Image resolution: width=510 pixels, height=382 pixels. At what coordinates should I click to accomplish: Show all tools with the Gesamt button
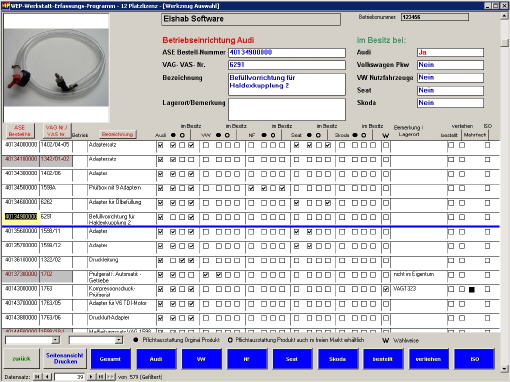110,359
